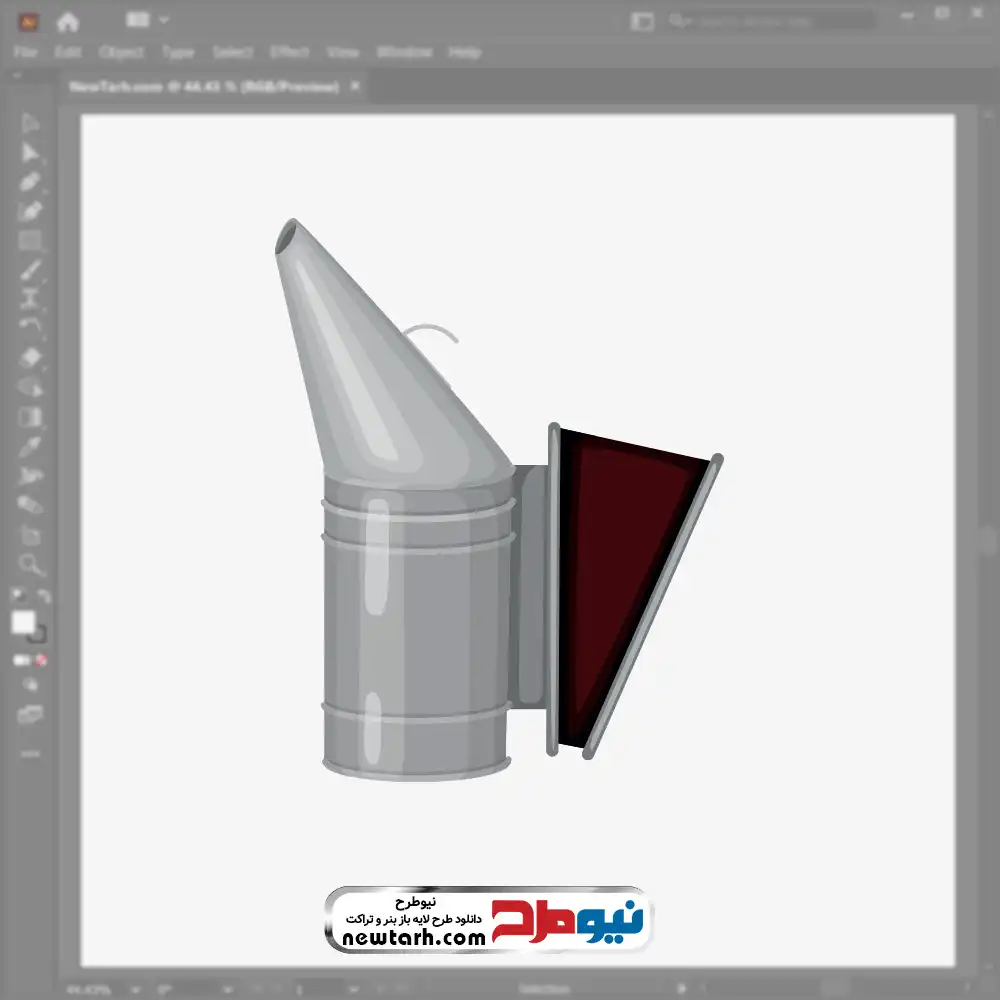Close the NewTarh.com document tab
Viewport: 1000px width, 1000px height.
[x=354, y=87]
